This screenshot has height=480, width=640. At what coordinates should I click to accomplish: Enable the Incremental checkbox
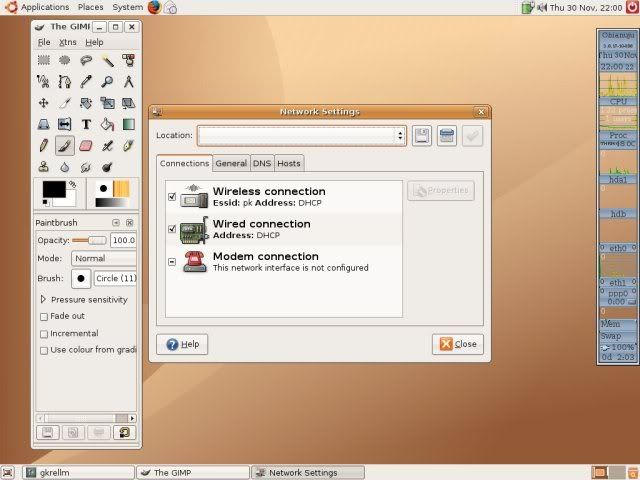point(44,334)
